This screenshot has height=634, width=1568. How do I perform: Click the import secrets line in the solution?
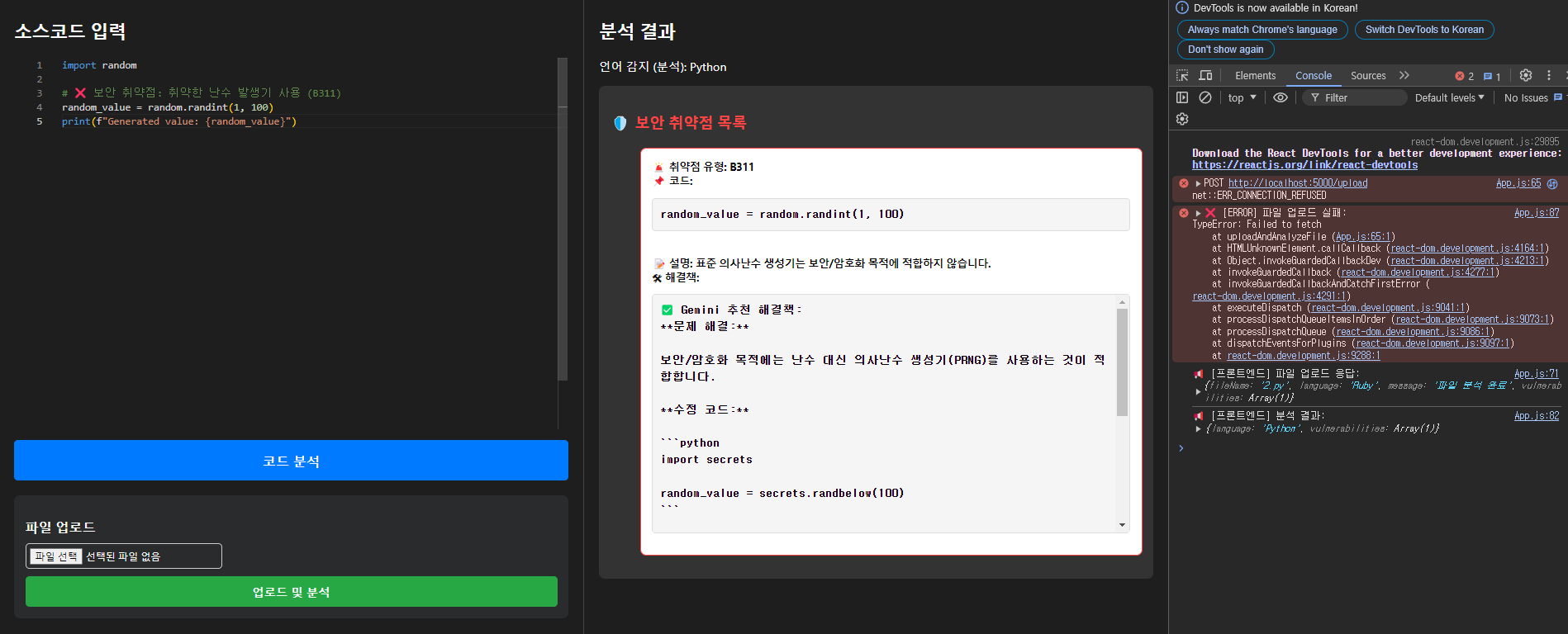click(x=706, y=460)
